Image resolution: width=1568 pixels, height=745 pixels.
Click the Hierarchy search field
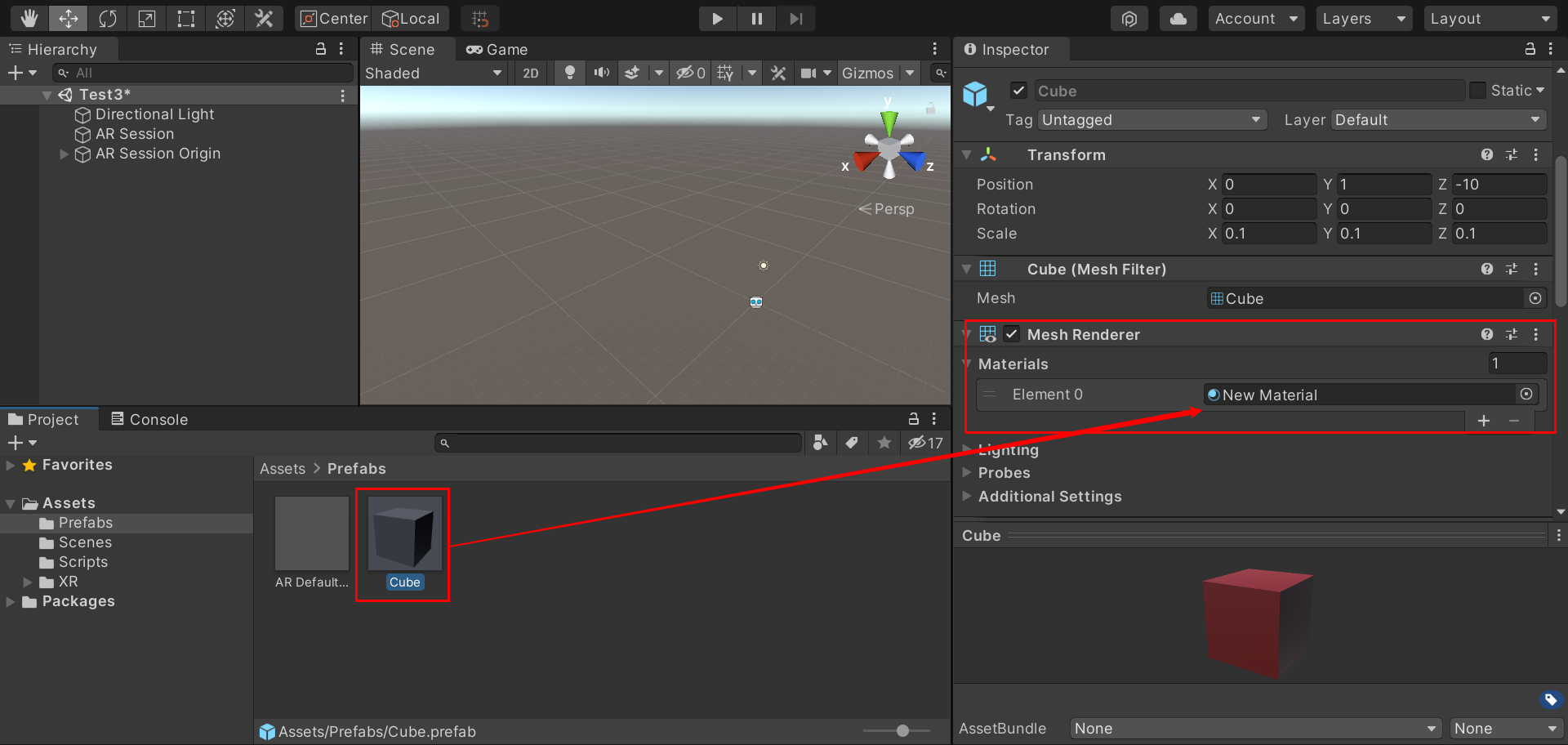(x=203, y=73)
